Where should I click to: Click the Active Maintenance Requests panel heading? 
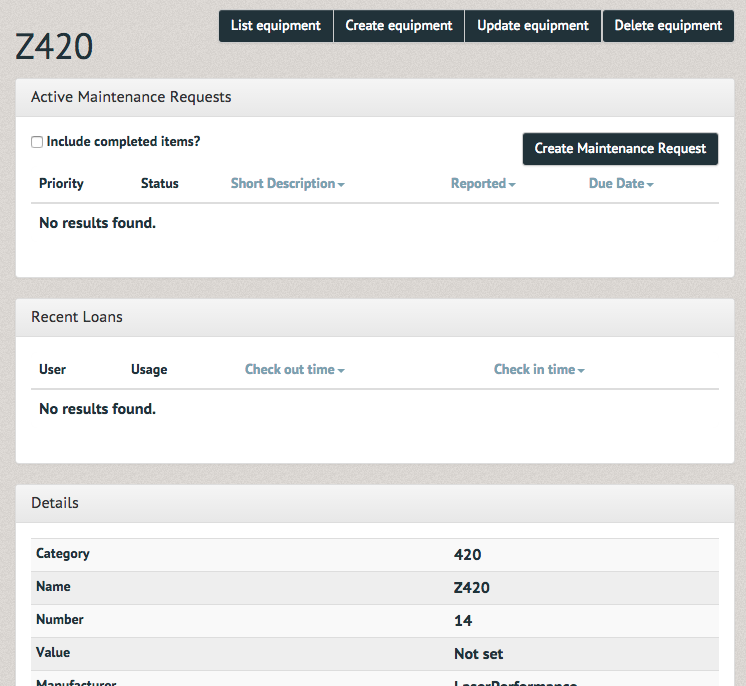point(131,97)
